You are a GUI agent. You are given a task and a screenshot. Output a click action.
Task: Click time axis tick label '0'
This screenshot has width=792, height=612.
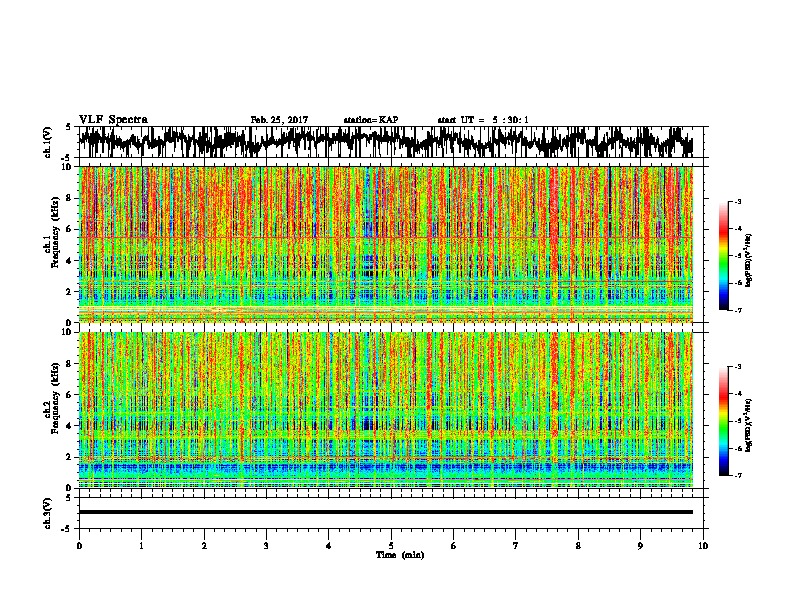pos(79,546)
